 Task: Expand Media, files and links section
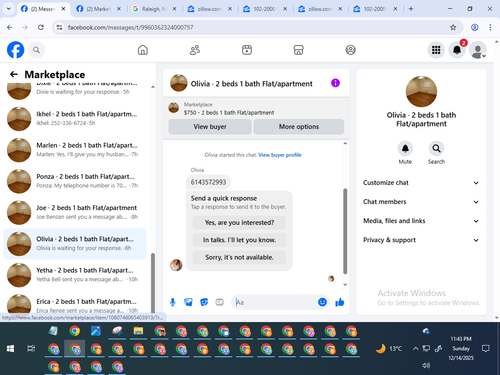[x=421, y=221]
